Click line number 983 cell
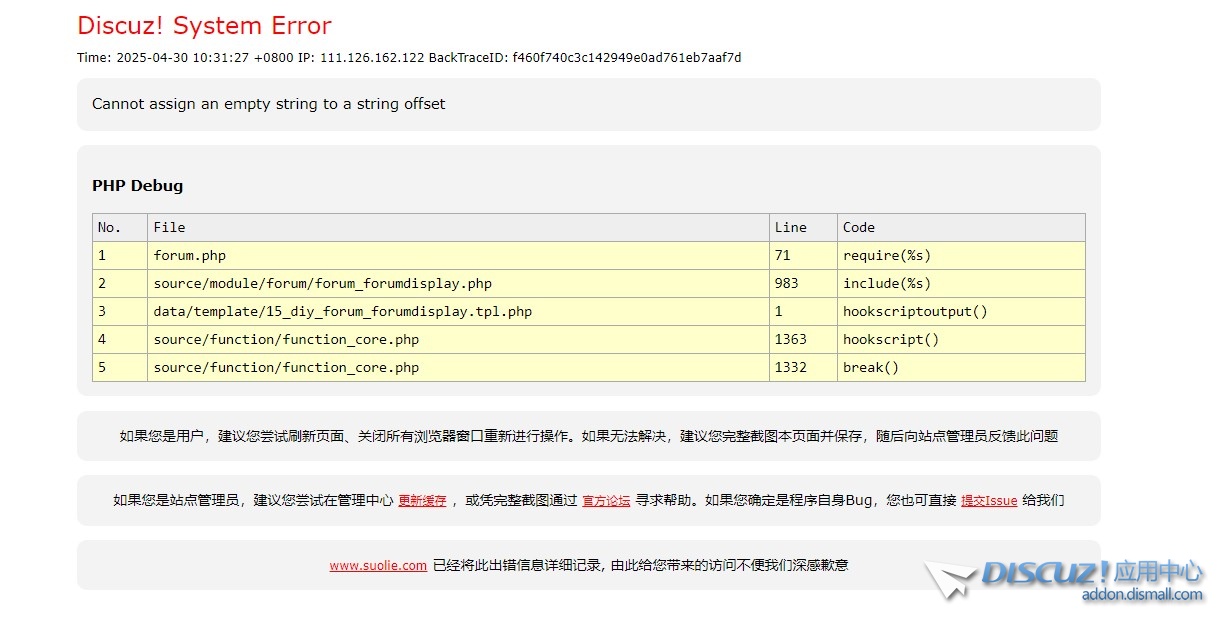Viewport: 1221px width, 620px height. (804, 283)
